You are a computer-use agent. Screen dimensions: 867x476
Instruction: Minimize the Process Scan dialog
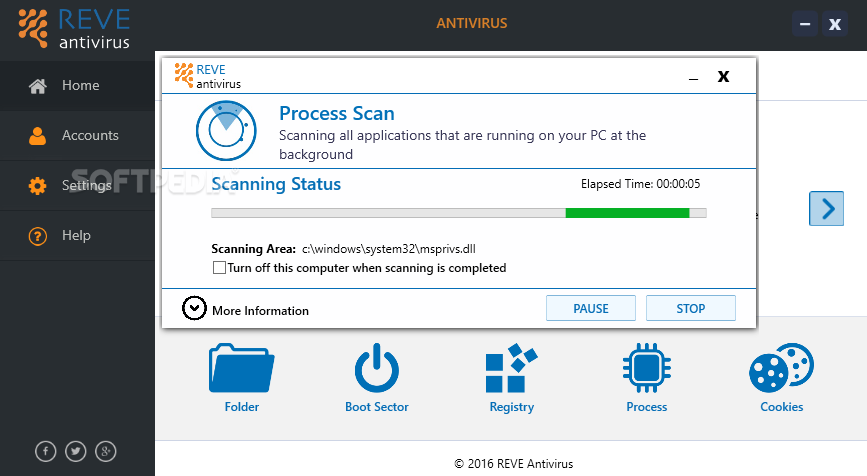pos(693,77)
